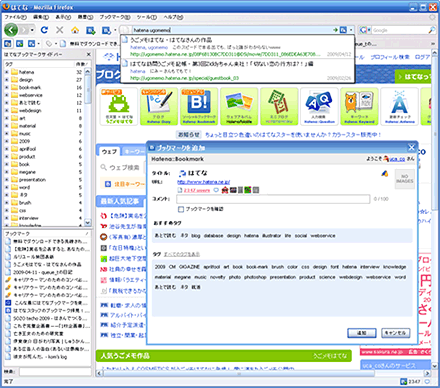440x388 pixels.
Task: Open the Hatena Fotolife photos icon
Action: coord(239,106)
